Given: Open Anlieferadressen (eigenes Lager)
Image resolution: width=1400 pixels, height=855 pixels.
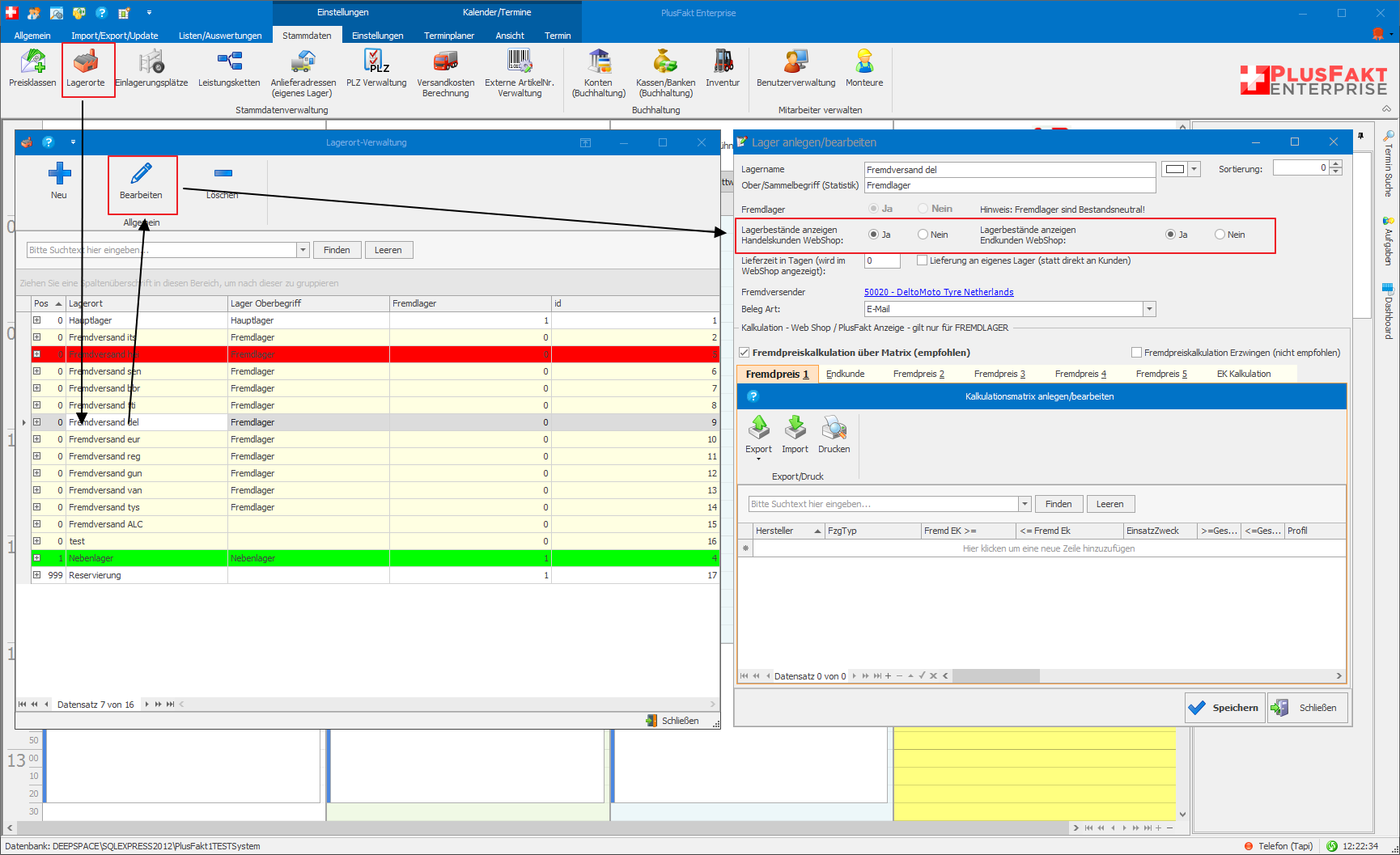Looking at the screenshot, I should [303, 73].
